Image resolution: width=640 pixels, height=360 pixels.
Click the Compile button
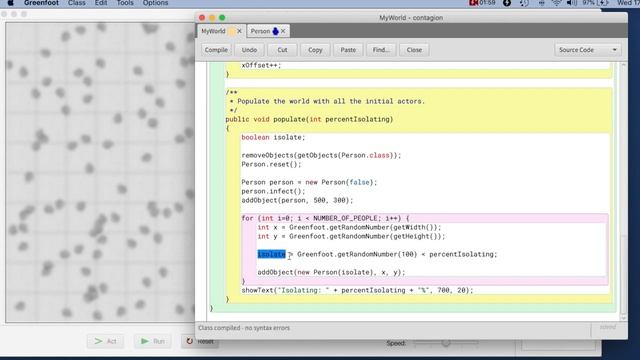pyautogui.click(x=216, y=50)
